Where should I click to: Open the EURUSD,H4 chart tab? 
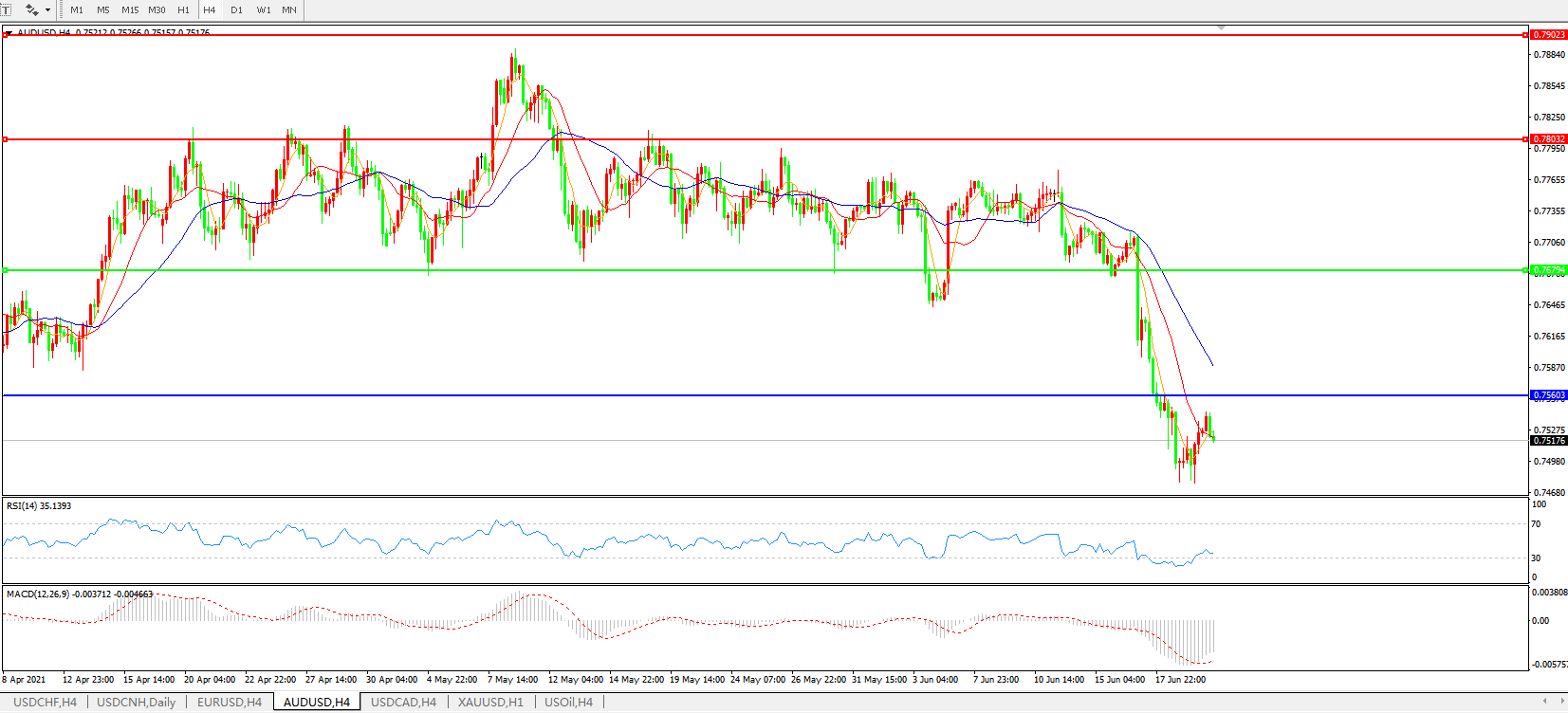click(x=229, y=702)
